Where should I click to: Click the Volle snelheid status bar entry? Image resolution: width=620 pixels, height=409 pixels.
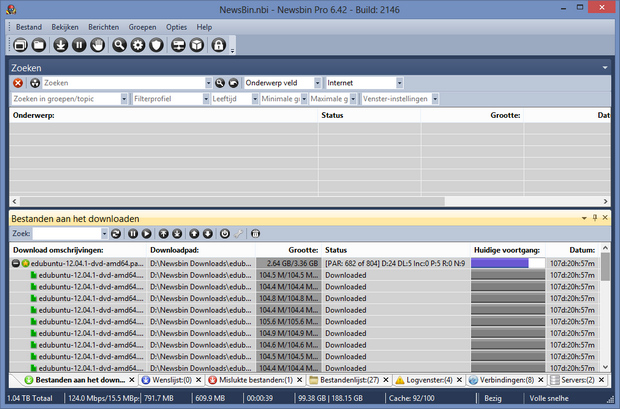pos(549,398)
